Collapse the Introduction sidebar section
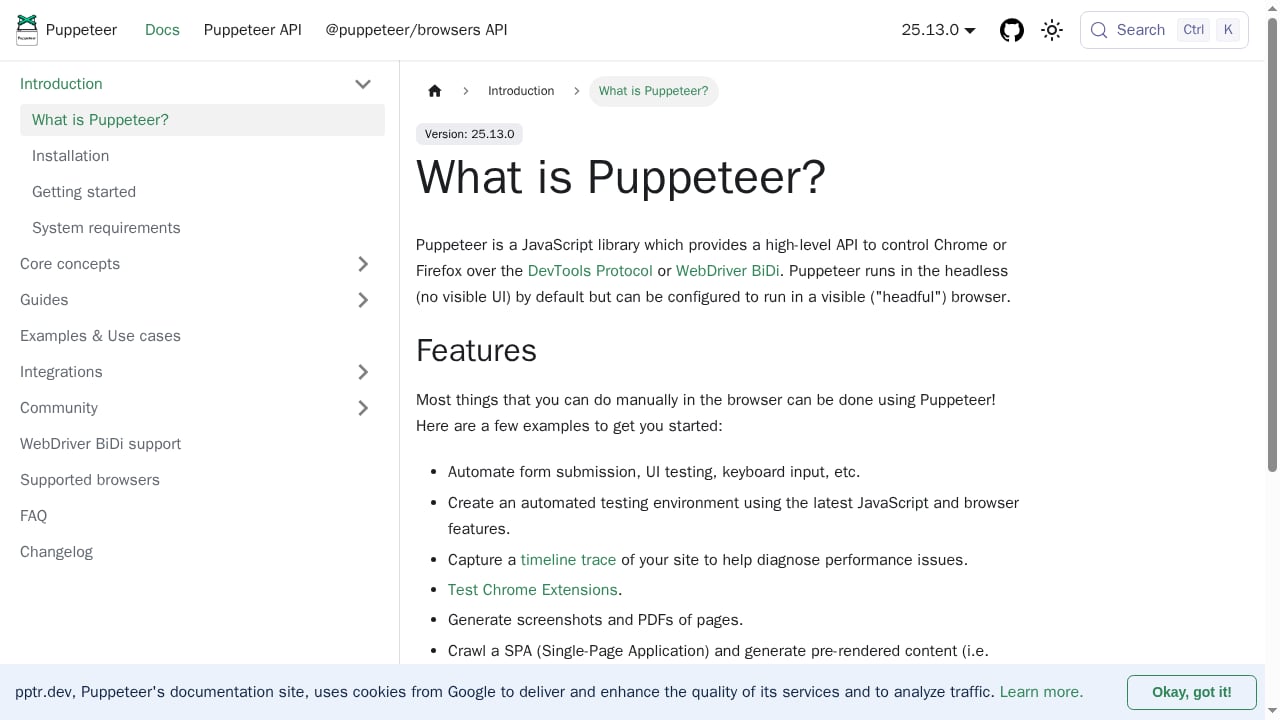This screenshot has width=1280, height=720. 363,84
